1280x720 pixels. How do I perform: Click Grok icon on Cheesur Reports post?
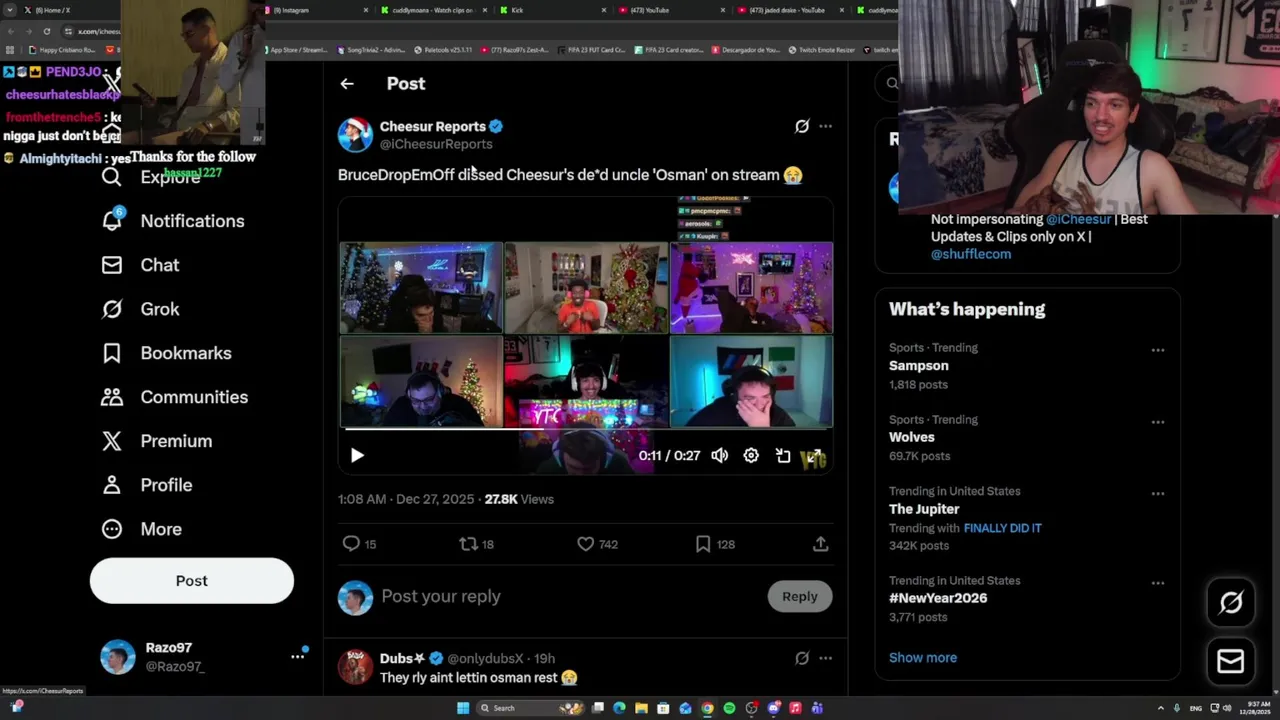802,126
